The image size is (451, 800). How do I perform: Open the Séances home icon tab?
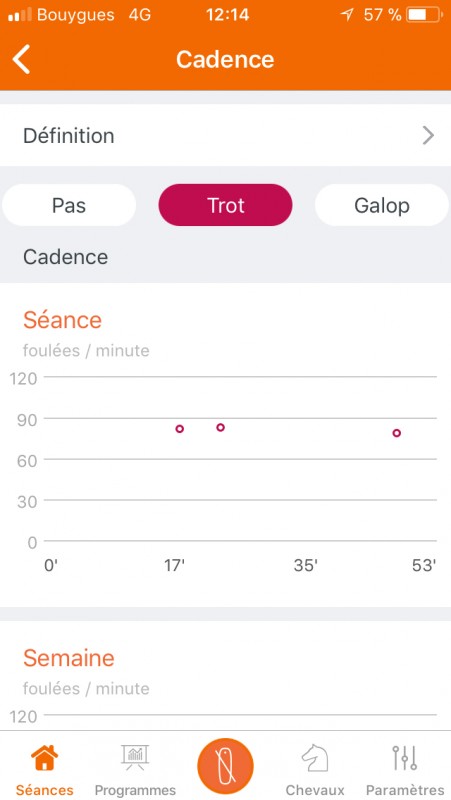pos(44,758)
